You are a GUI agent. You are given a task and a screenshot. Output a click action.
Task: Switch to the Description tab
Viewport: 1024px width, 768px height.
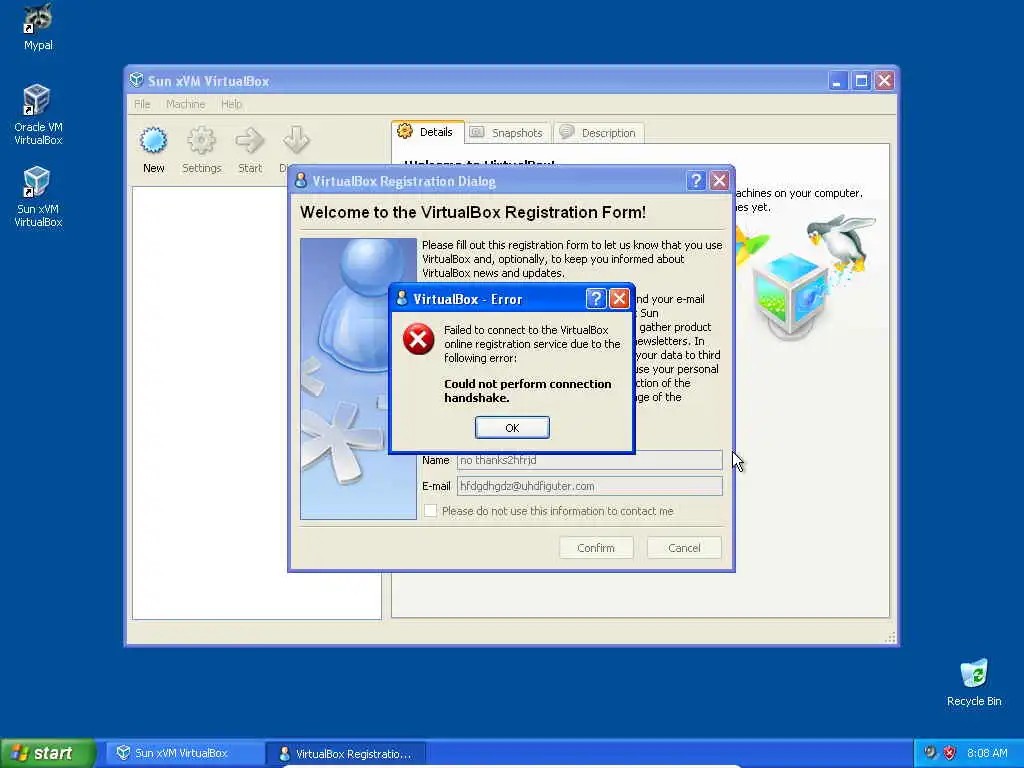tap(600, 133)
